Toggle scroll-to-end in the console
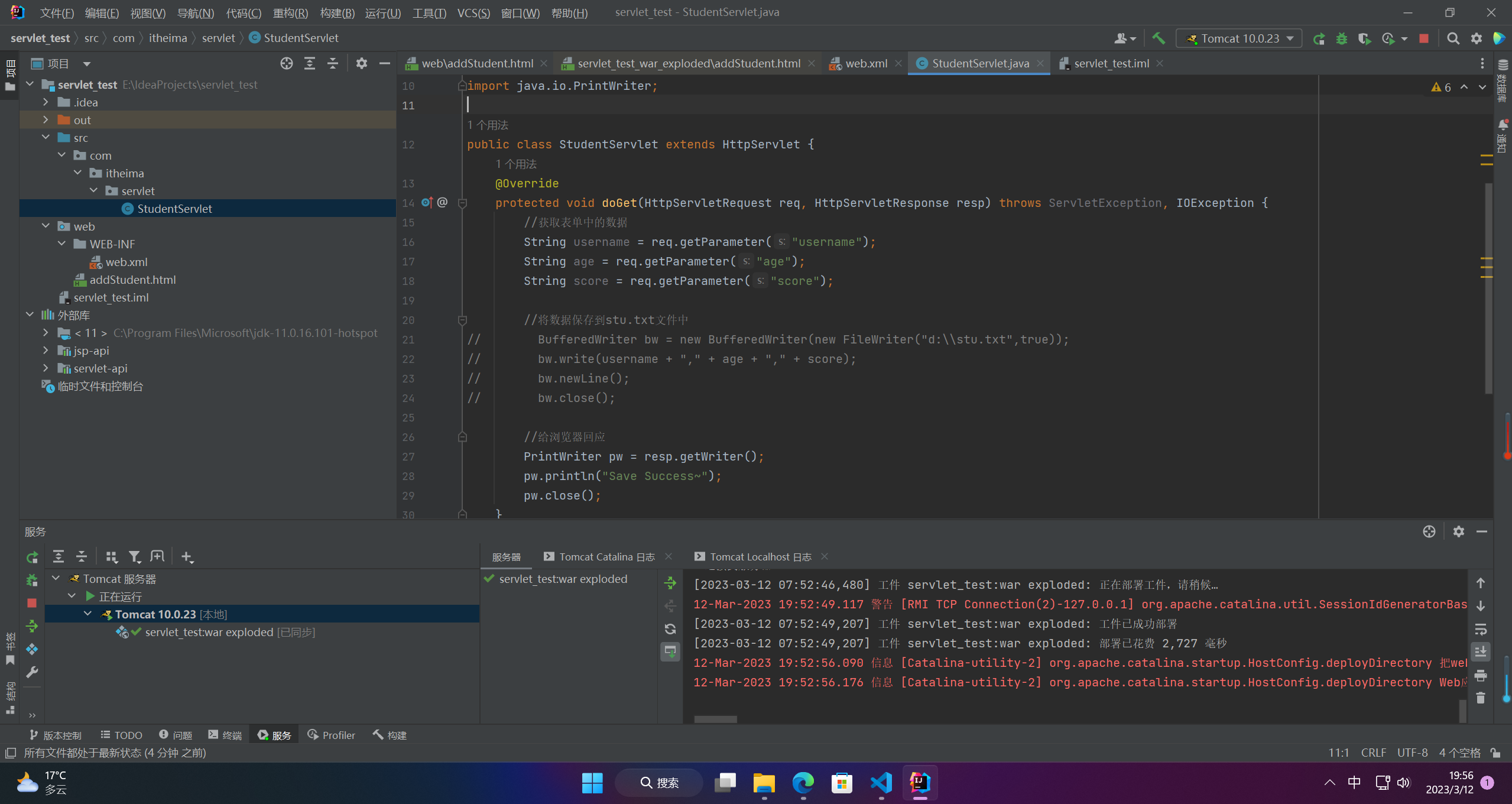 1481,652
